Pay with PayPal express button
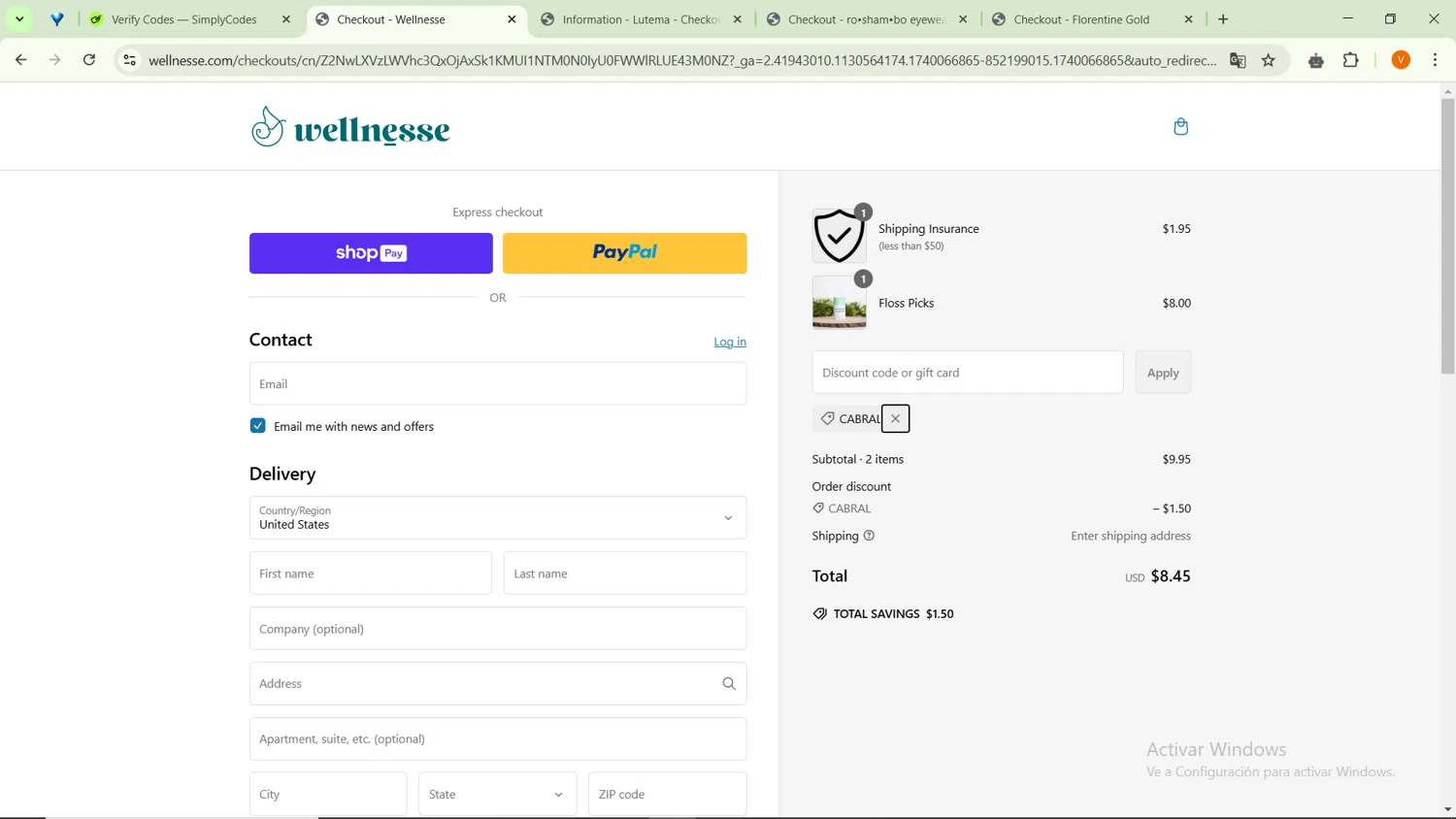Viewport: 1456px width, 819px height. 625,253
